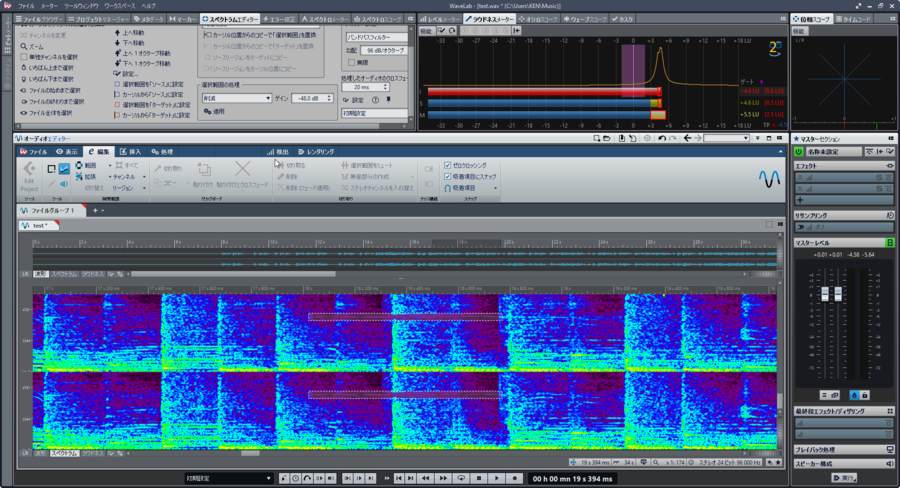Open the transport preset dropdown

(229, 478)
